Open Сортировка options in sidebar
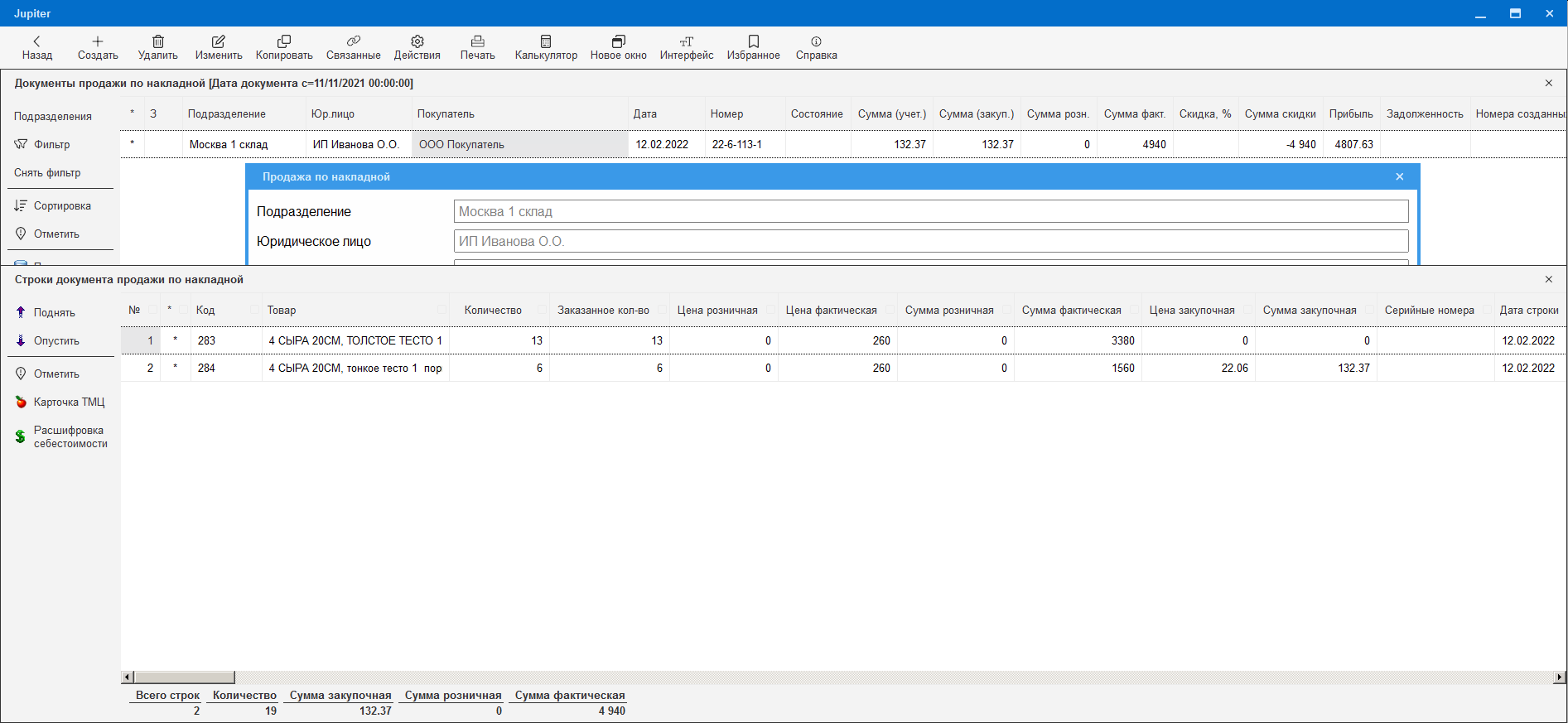Viewport: 1568px width, 723px height. (53, 205)
